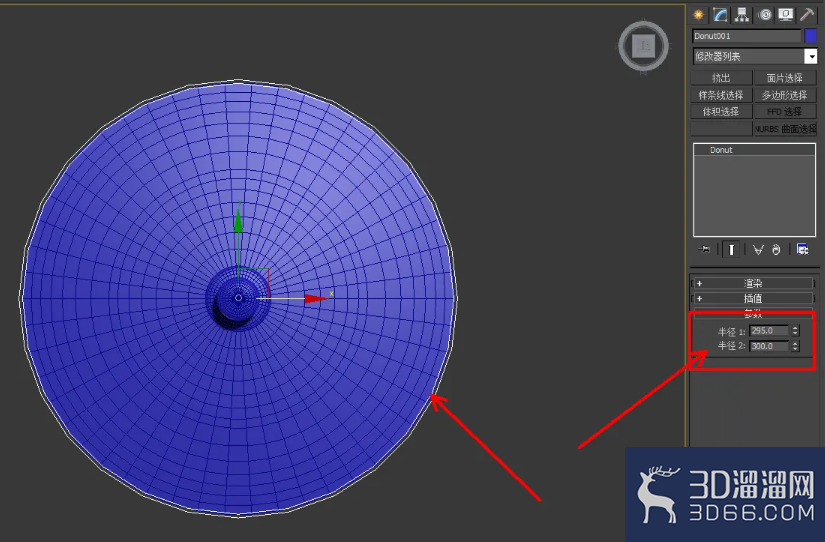Screen dimensions: 825x542
Task: Click the Pin Stack icon
Action: [704, 249]
